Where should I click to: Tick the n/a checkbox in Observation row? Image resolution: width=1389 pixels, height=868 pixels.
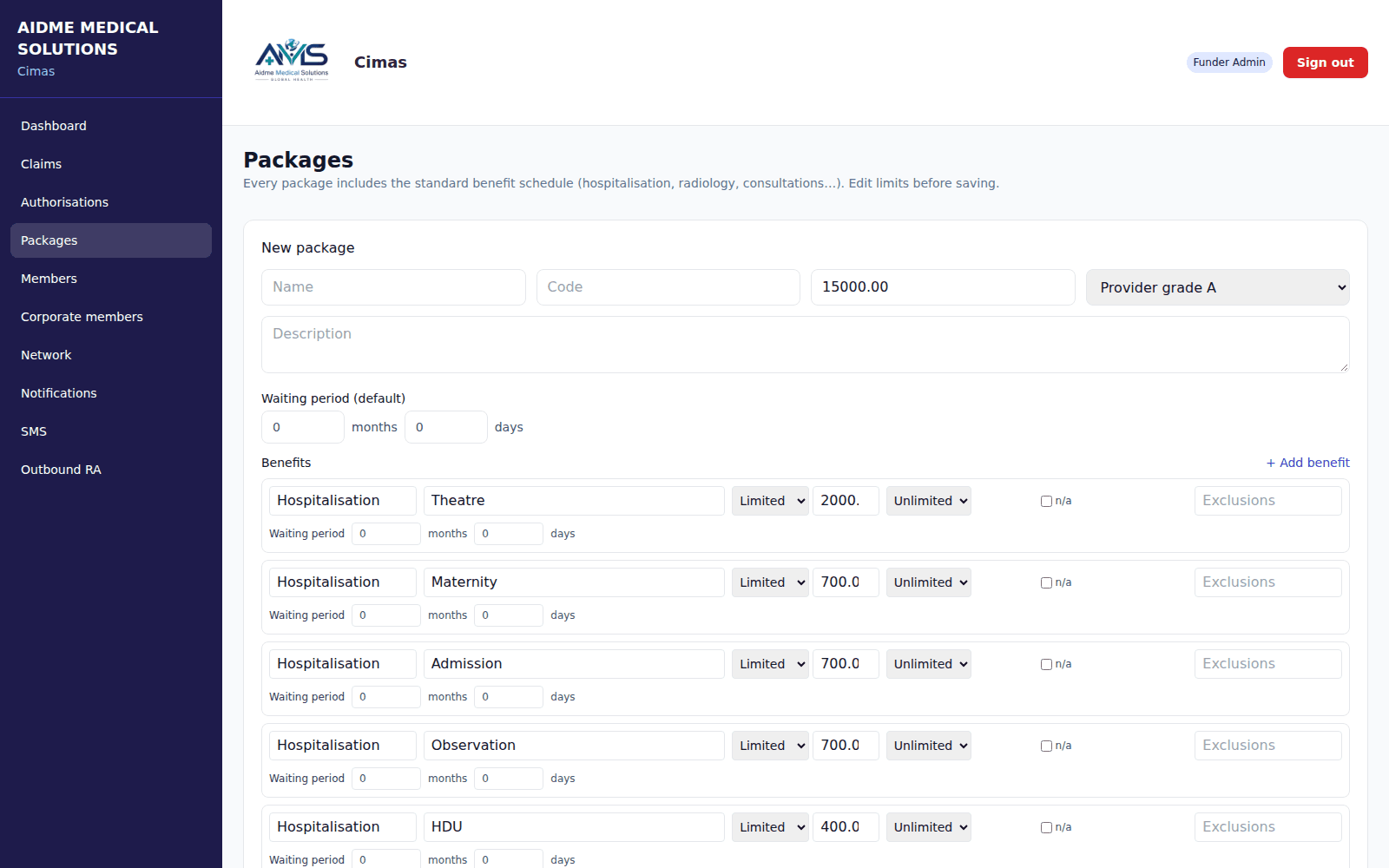point(1046,746)
